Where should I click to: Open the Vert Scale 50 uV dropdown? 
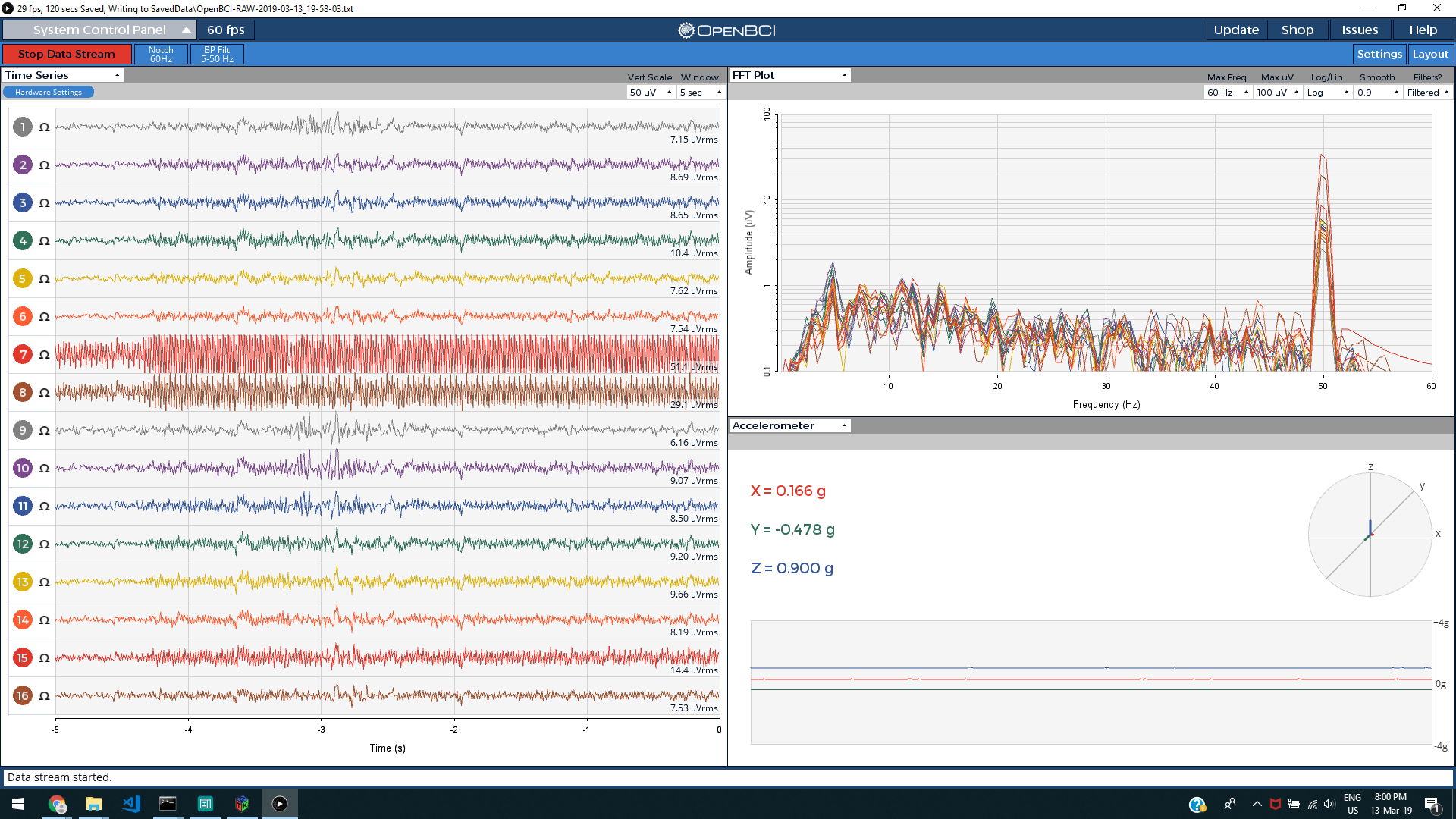coord(651,93)
